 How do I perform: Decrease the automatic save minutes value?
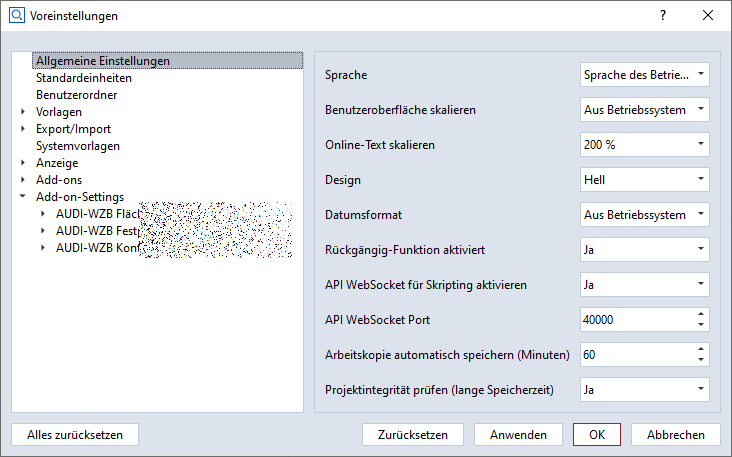point(700,360)
